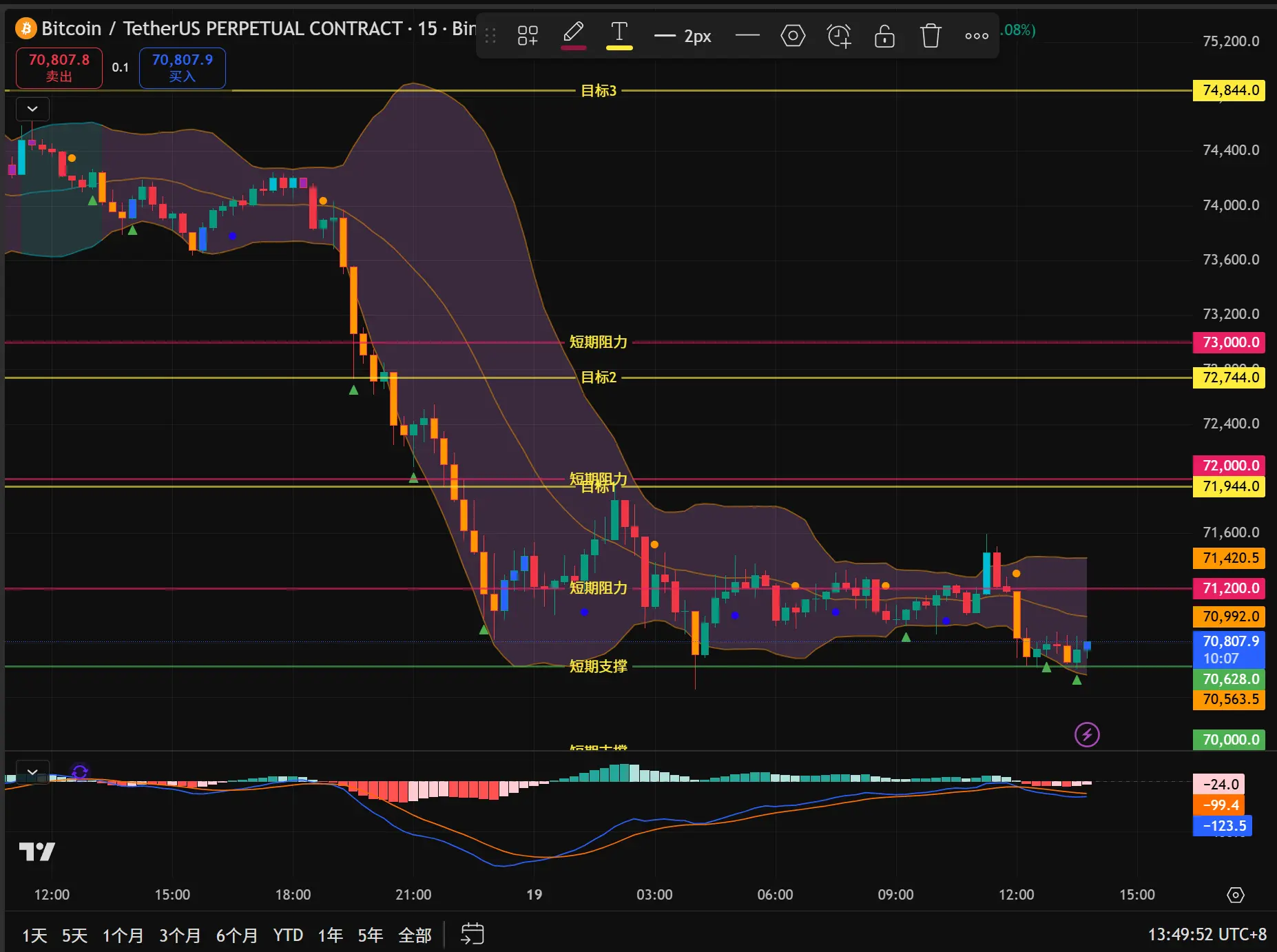This screenshot has width=1277, height=952.
Task: Select the 3个月 time range
Action: [x=180, y=935]
